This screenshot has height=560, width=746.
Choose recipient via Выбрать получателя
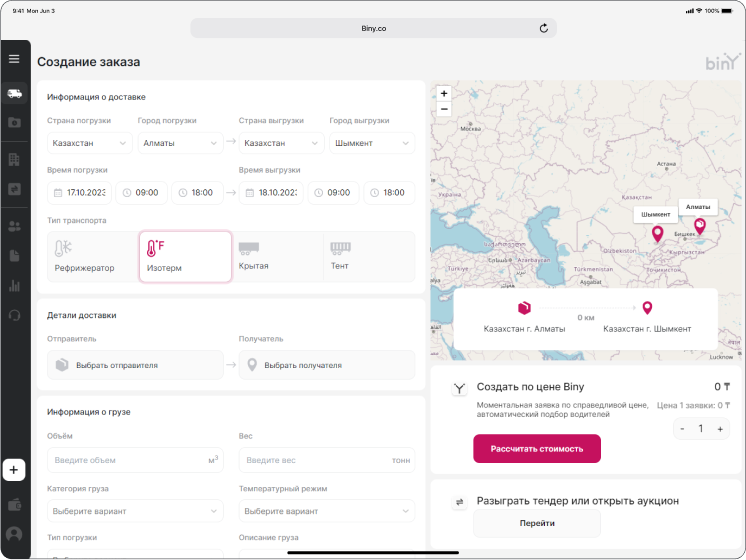point(327,365)
